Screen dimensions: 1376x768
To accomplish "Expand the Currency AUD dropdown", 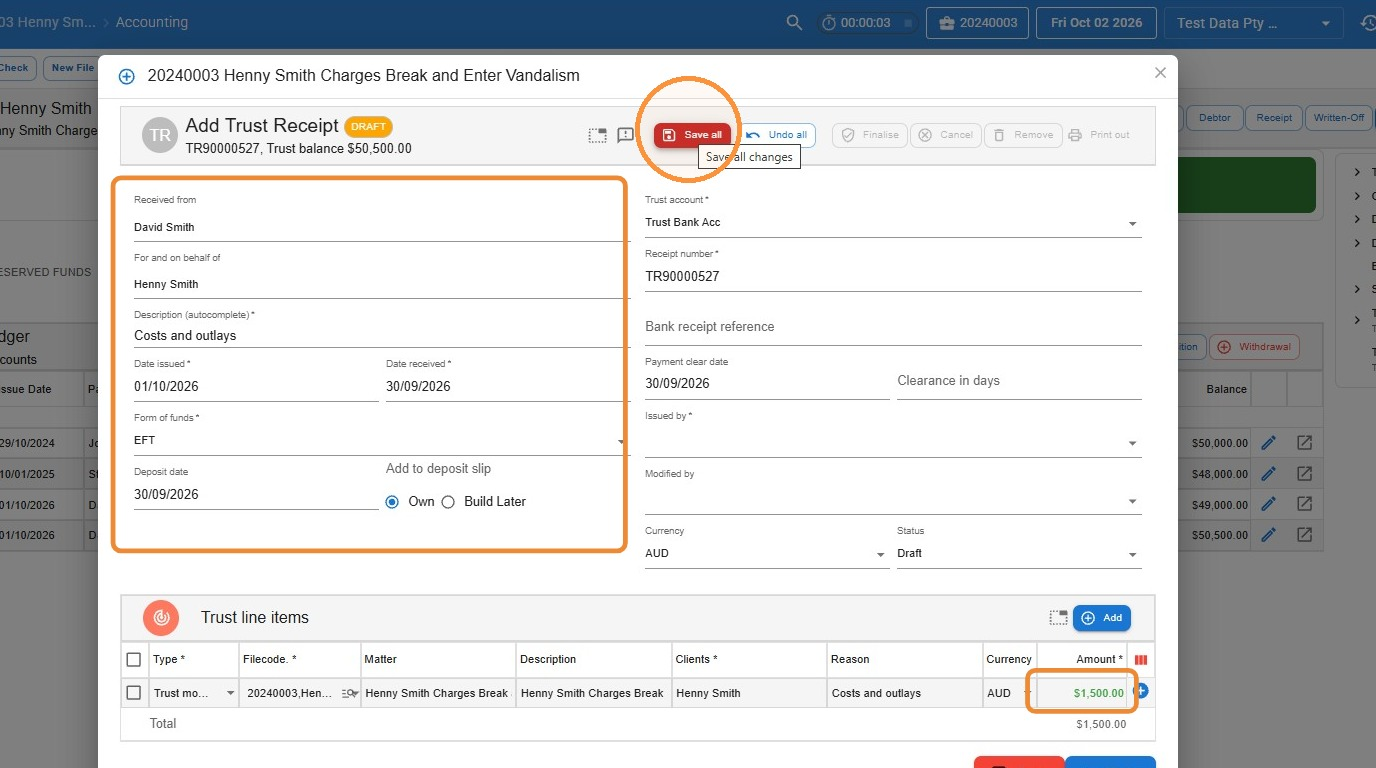I will [767, 554].
